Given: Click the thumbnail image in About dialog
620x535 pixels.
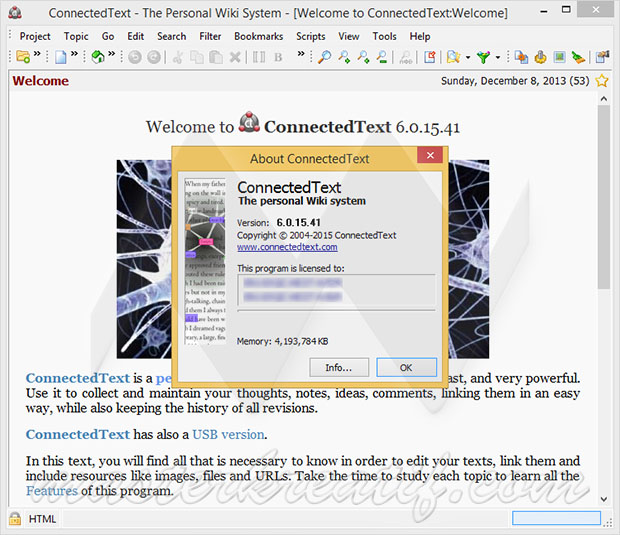Looking at the screenshot, I should tap(205, 261).
